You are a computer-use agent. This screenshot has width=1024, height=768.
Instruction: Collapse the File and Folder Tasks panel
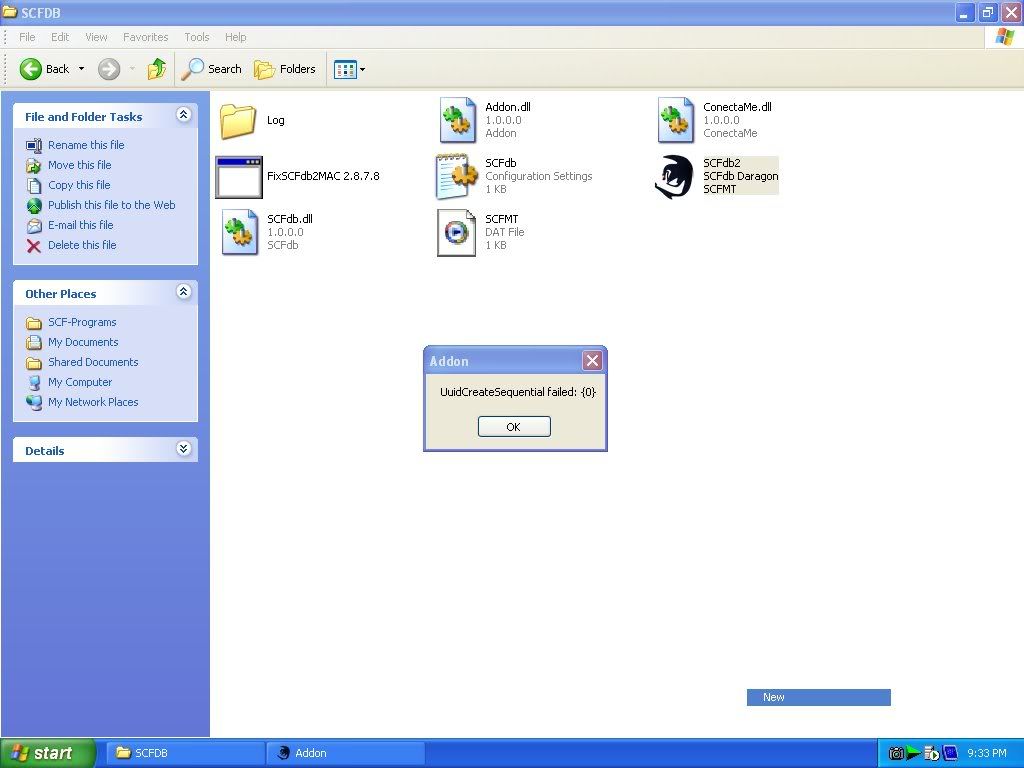[184, 115]
